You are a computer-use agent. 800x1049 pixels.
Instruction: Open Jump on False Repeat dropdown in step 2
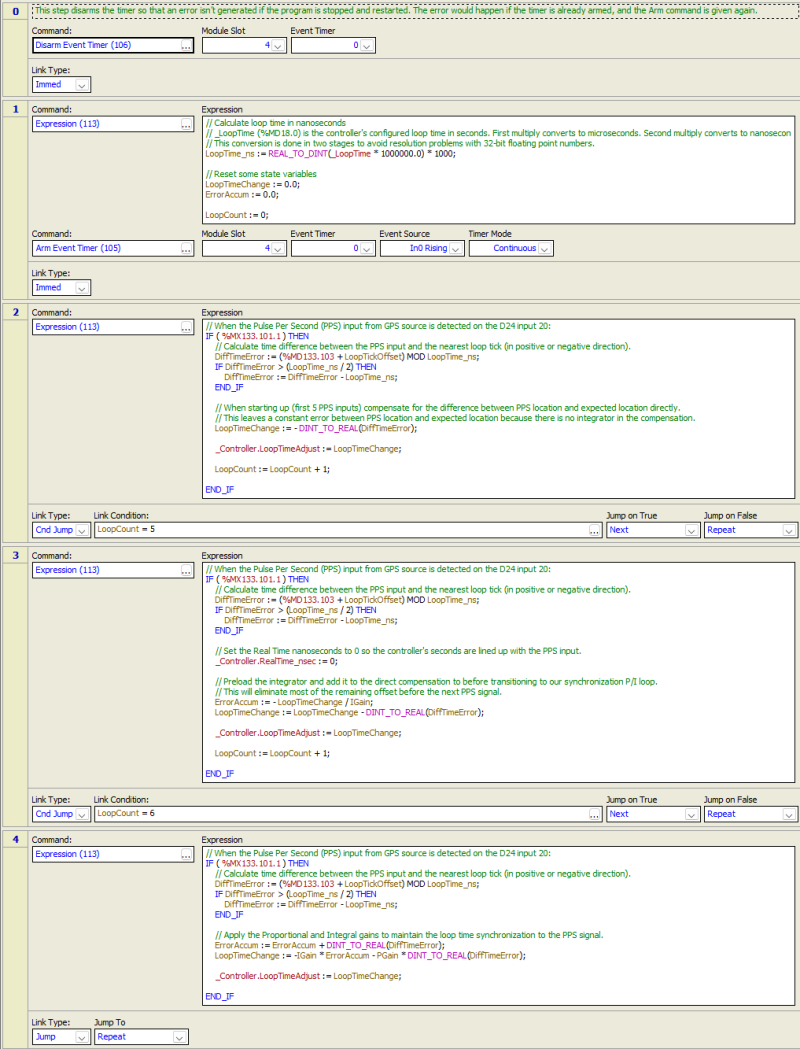click(x=789, y=530)
